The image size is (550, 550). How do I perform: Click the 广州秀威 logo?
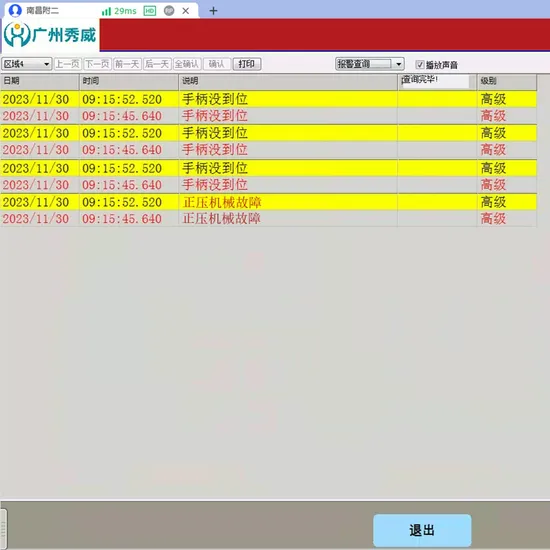50,34
